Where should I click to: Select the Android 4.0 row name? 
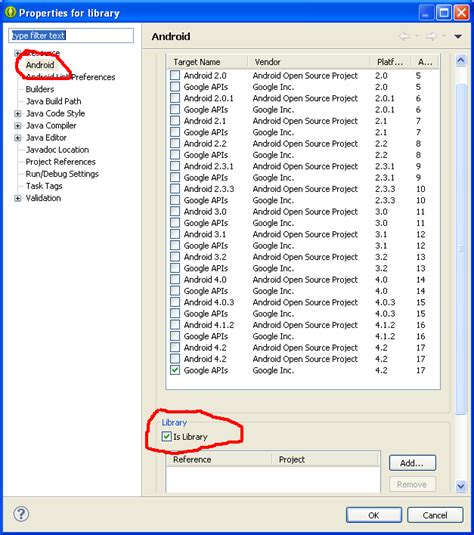coord(205,279)
